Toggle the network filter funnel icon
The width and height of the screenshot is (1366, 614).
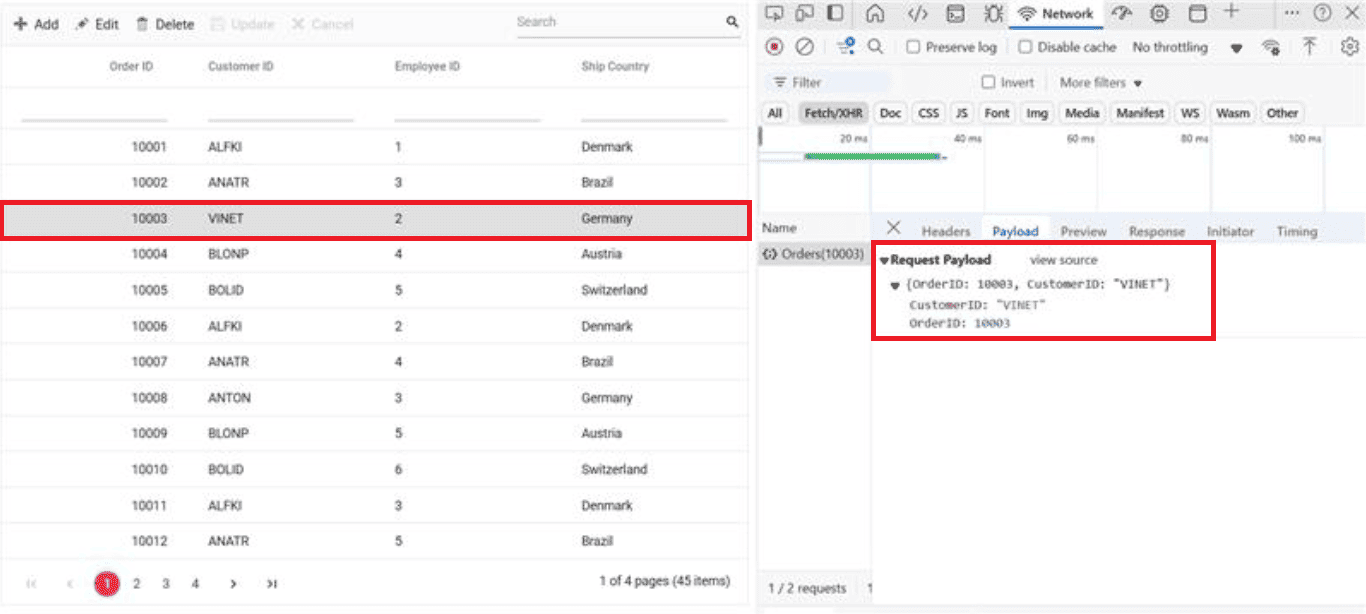847,47
